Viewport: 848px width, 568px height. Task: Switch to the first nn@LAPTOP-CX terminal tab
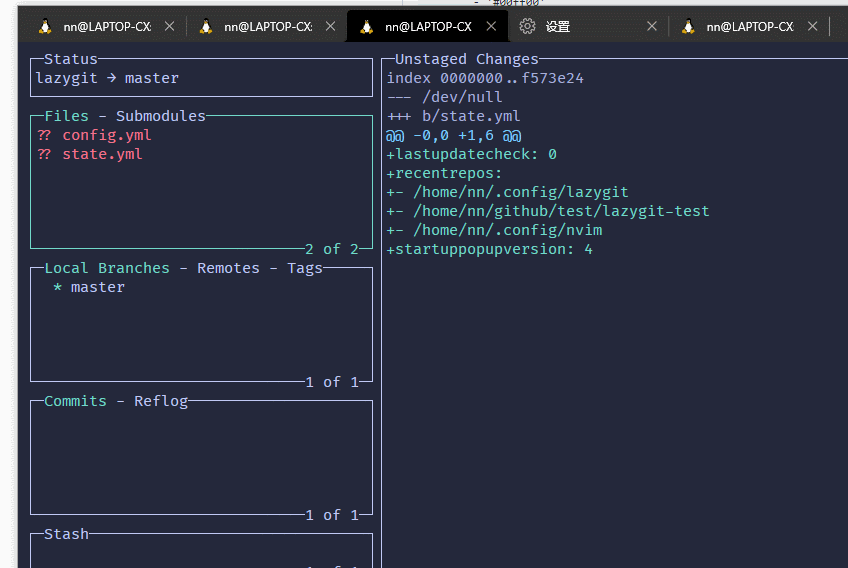coord(103,26)
